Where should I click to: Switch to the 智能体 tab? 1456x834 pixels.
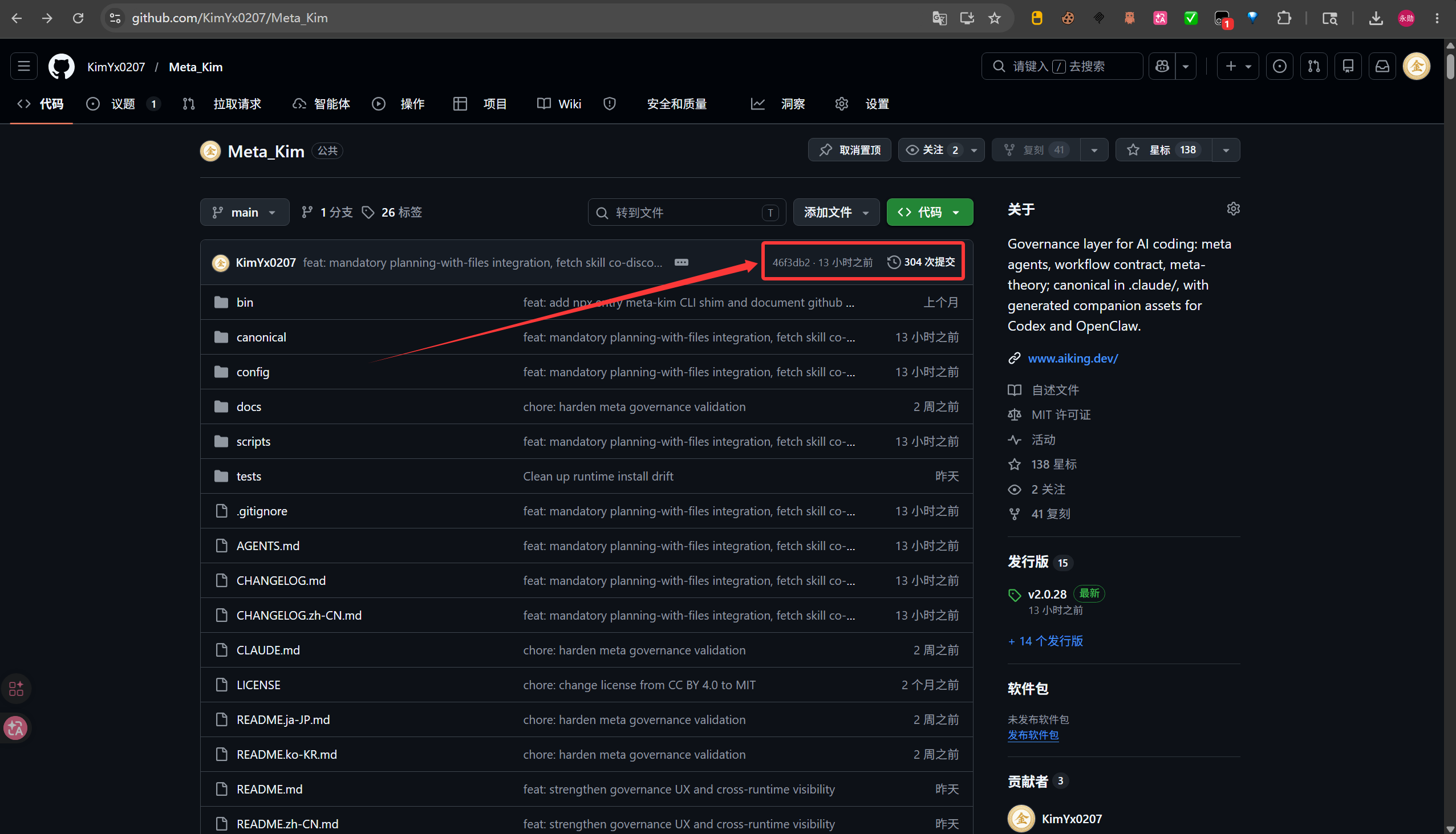click(x=322, y=104)
